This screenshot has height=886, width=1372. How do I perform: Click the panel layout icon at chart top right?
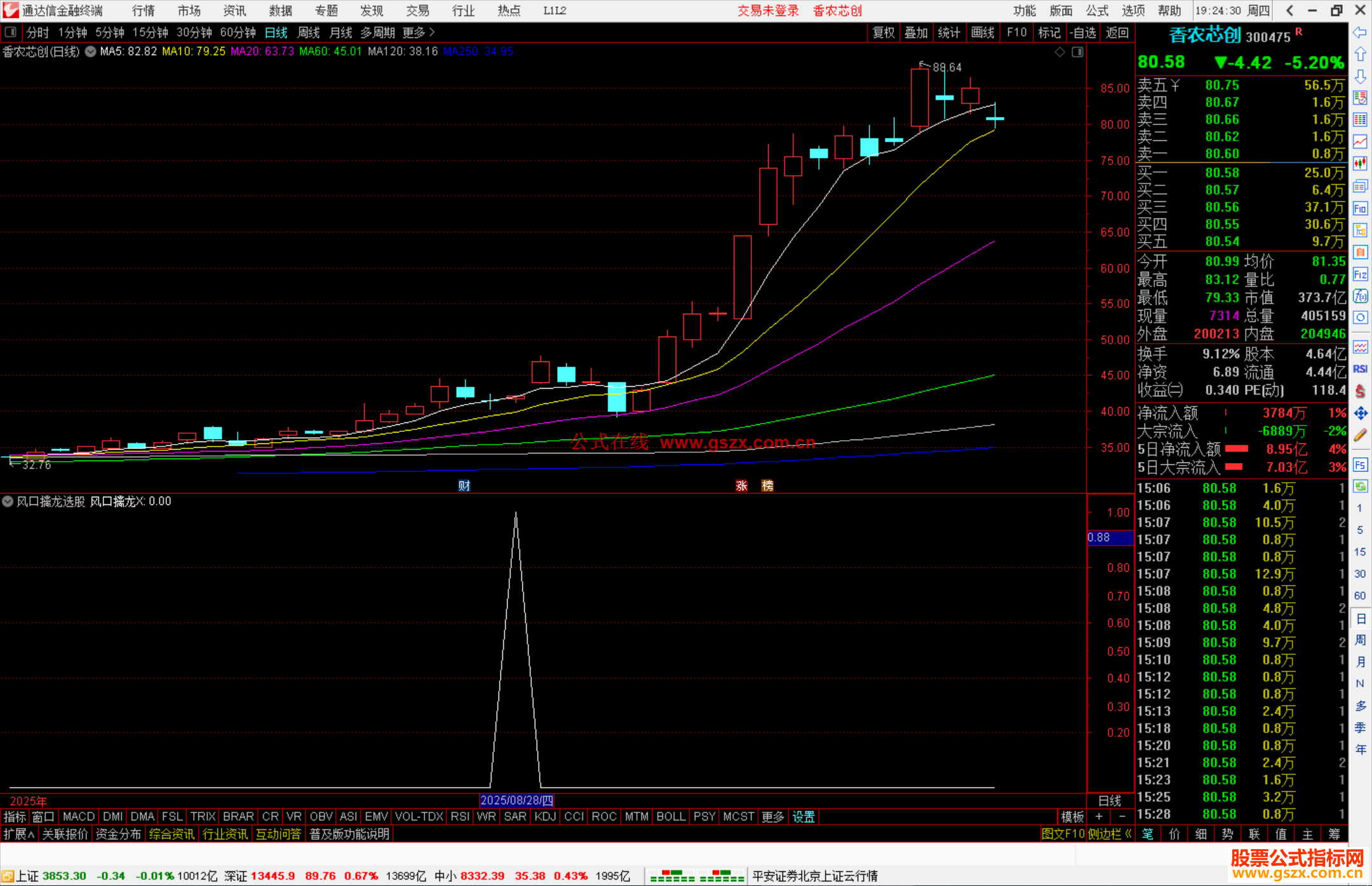click(1077, 52)
